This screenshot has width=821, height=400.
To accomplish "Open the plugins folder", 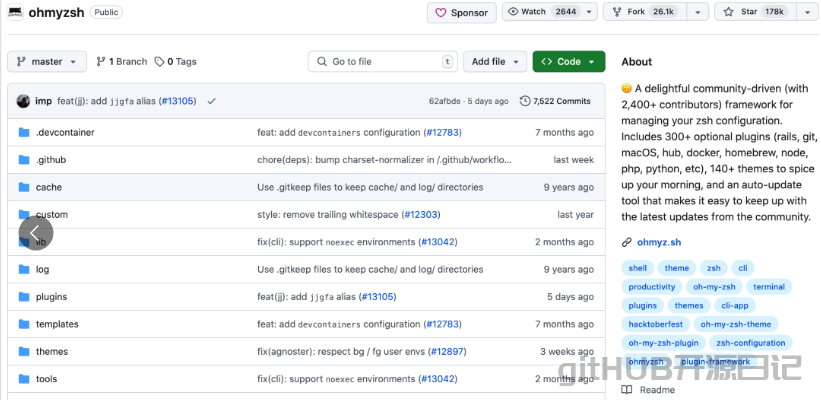I will [x=51, y=296].
